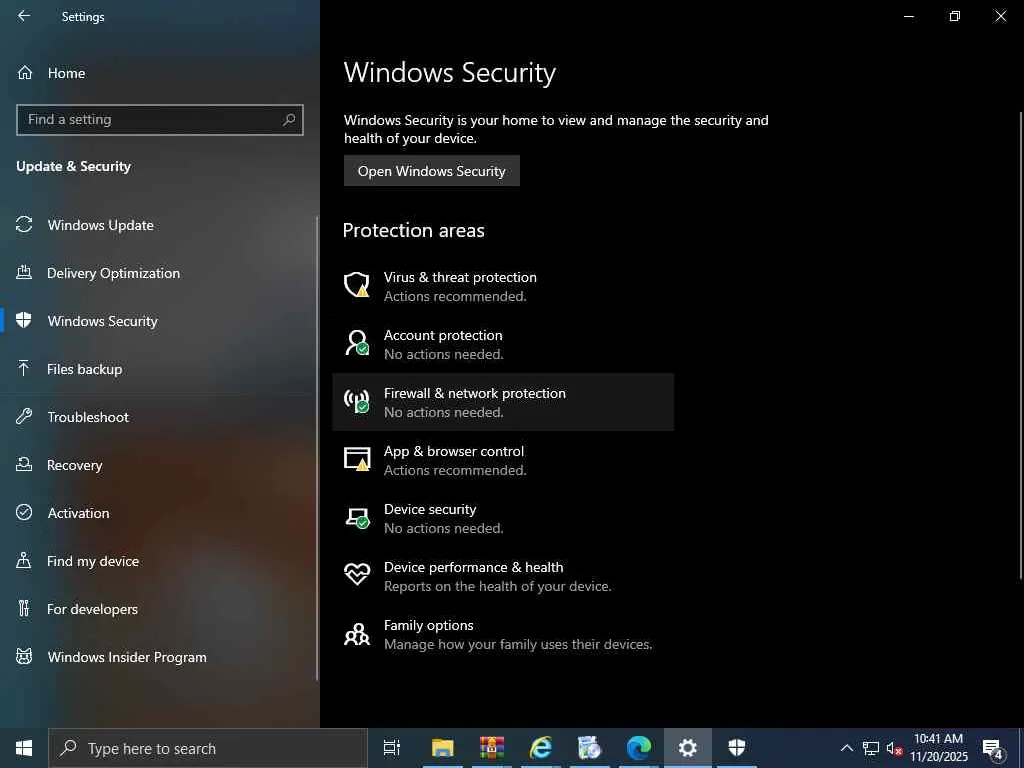
Task: Click the Recovery icon in sidebar
Action: [x=24, y=464]
